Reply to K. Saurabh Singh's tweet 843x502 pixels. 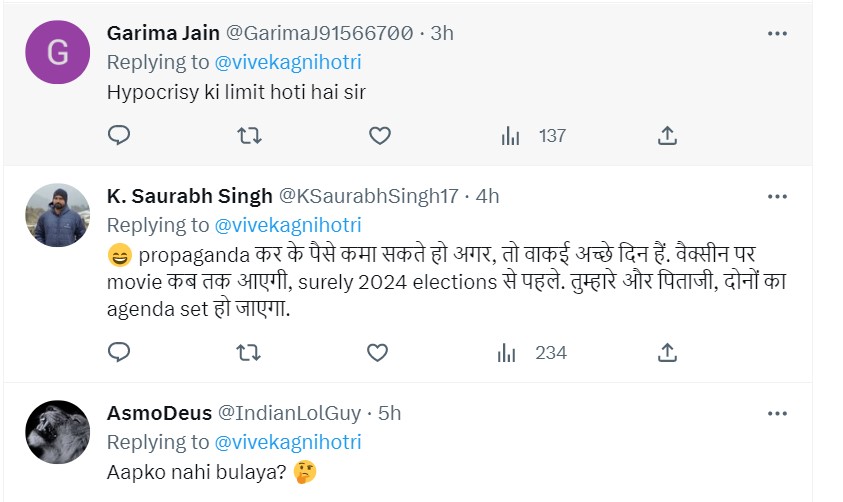pyautogui.click(x=119, y=352)
